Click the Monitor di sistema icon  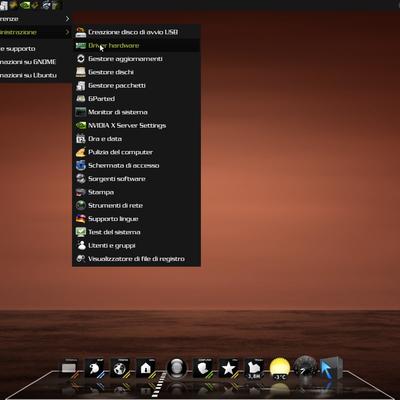point(81,112)
